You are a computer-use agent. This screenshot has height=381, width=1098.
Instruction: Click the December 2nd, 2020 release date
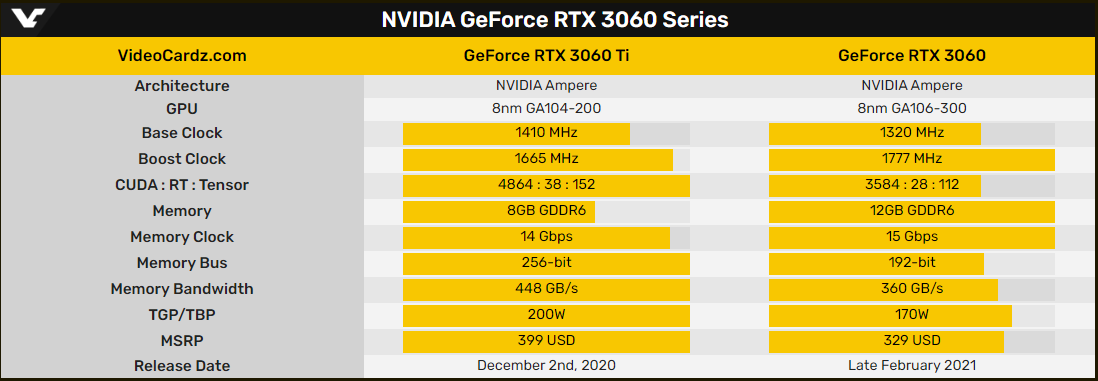coord(547,366)
